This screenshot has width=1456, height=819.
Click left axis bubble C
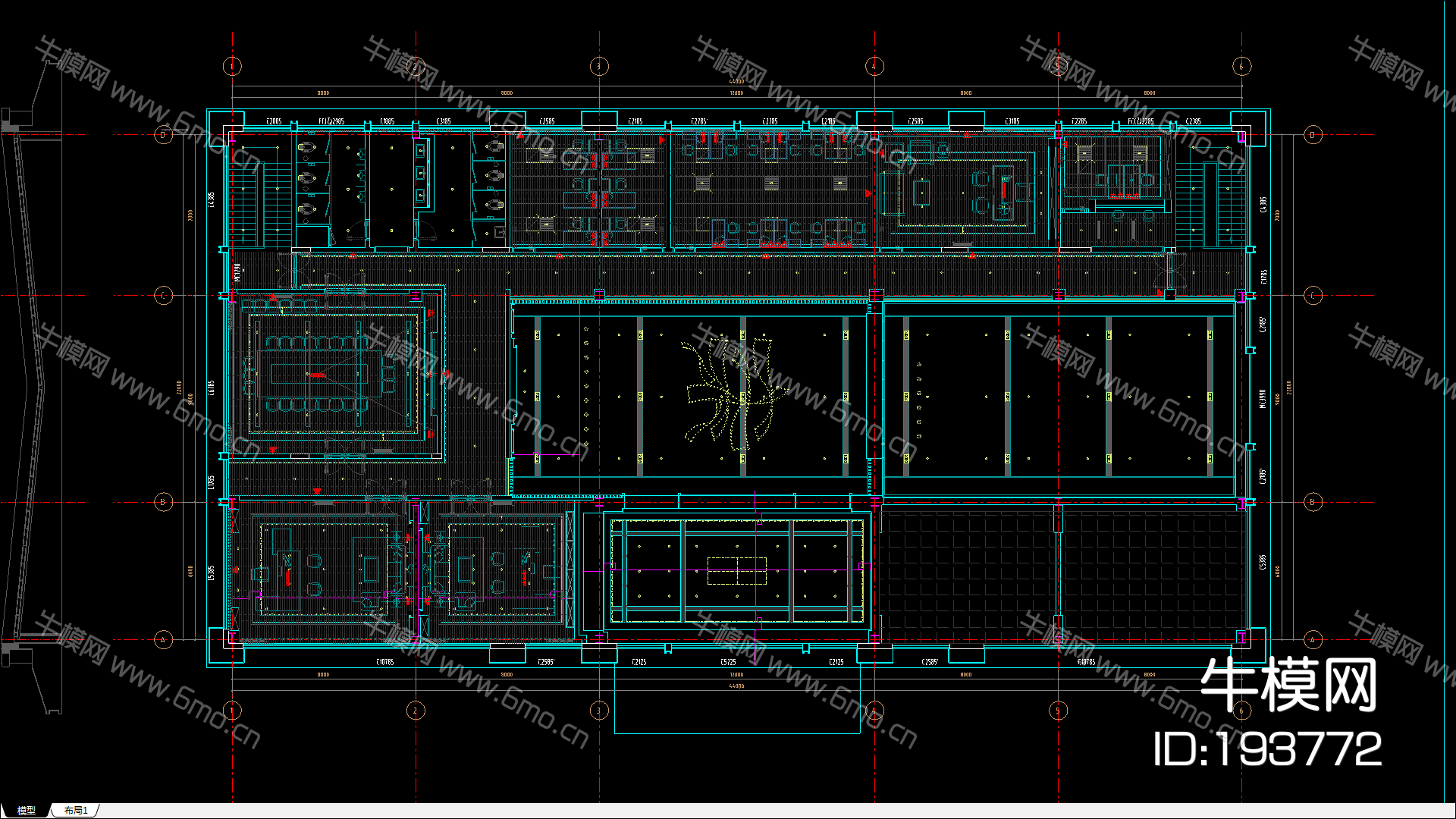coord(163,296)
